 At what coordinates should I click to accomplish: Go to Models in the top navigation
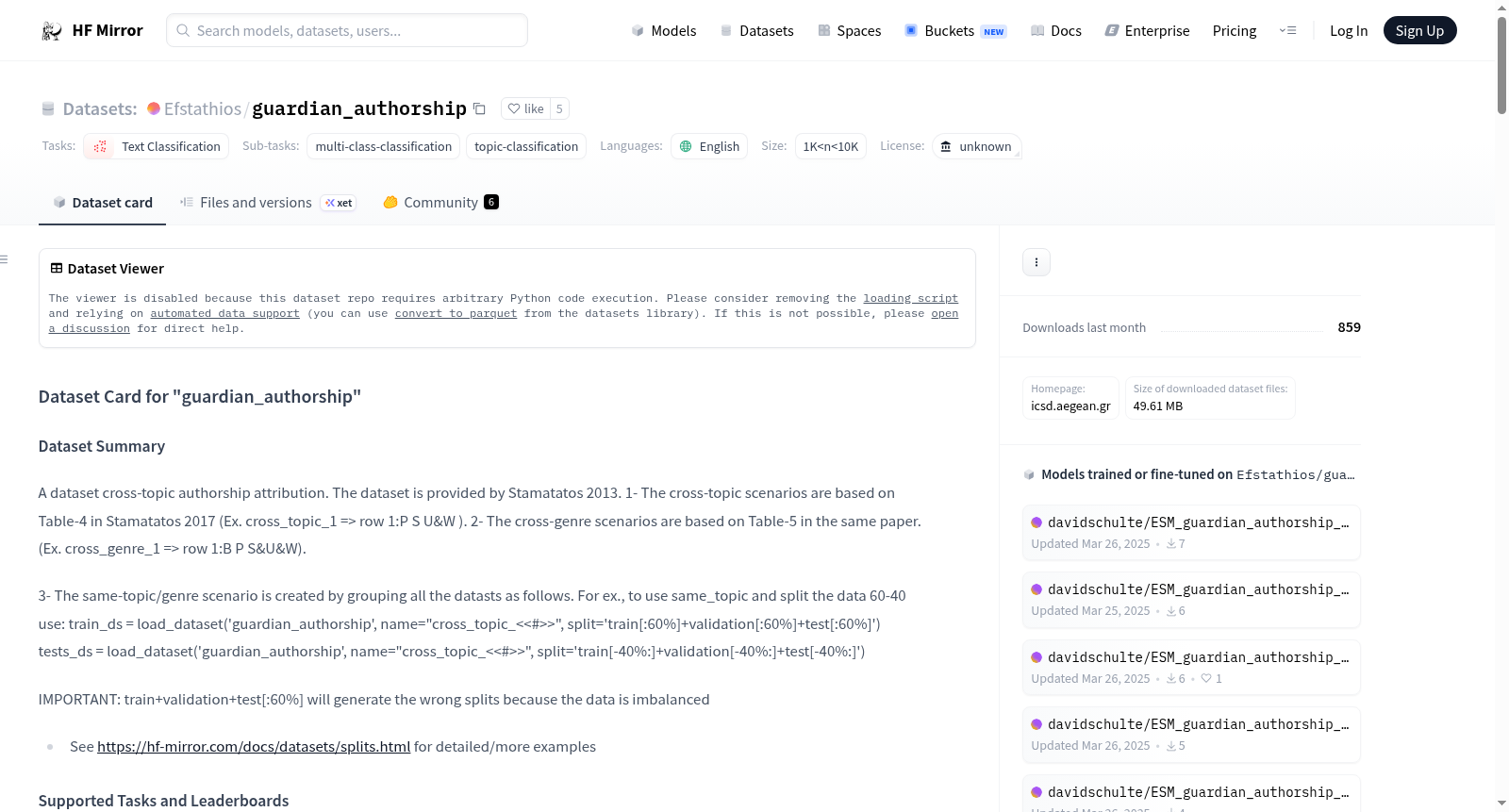tap(664, 31)
